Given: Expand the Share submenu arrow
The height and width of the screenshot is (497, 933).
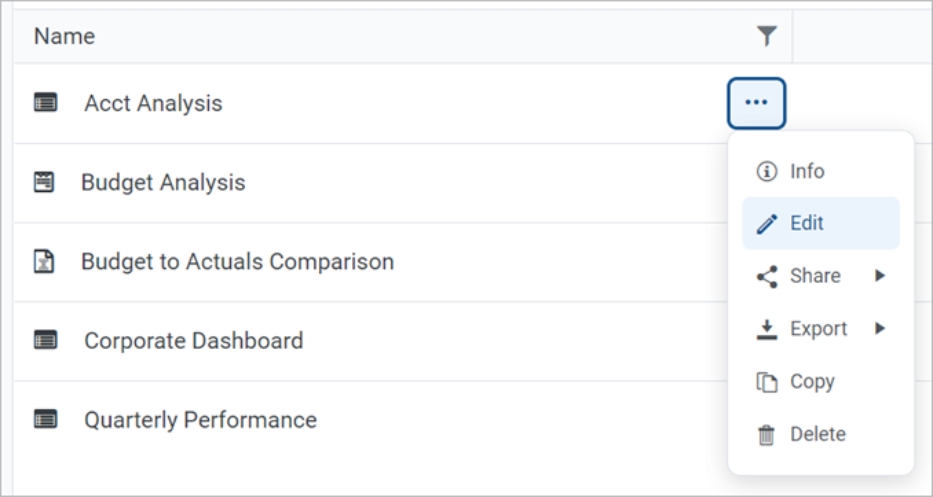Looking at the screenshot, I should tap(880, 277).
